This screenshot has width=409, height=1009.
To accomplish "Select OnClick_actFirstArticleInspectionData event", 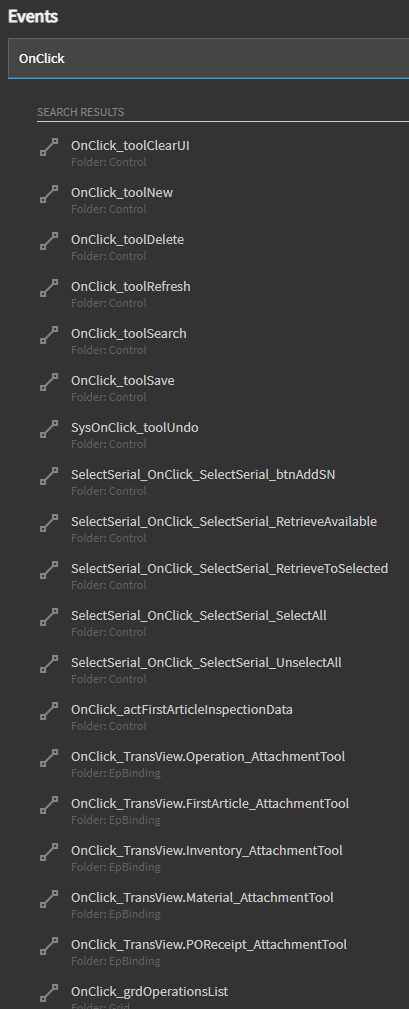I will point(223,717).
